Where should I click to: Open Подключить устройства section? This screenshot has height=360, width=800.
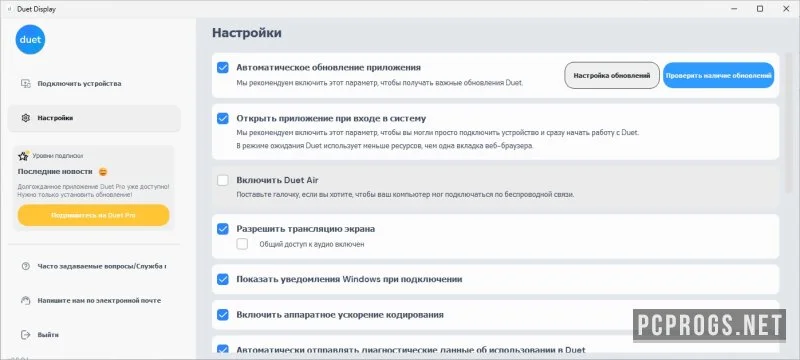pyautogui.click(x=94, y=84)
